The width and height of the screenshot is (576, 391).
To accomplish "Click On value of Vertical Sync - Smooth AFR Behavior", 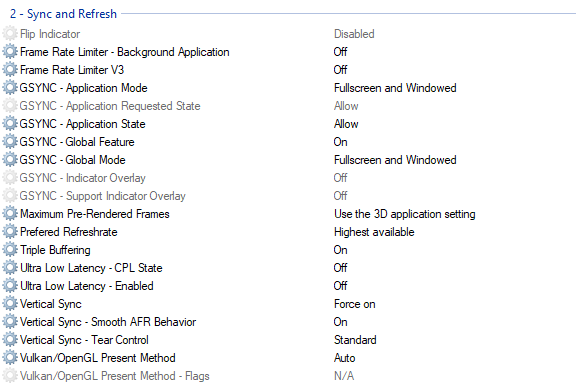I will pos(341,322).
